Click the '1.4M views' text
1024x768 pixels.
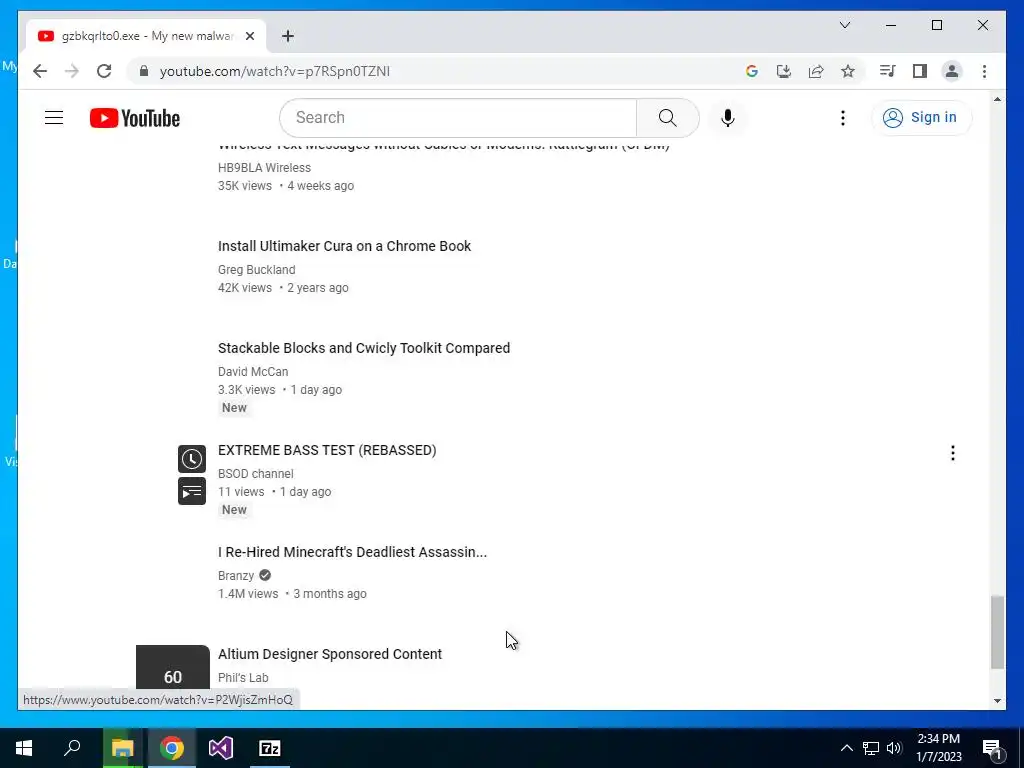click(x=248, y=594)
